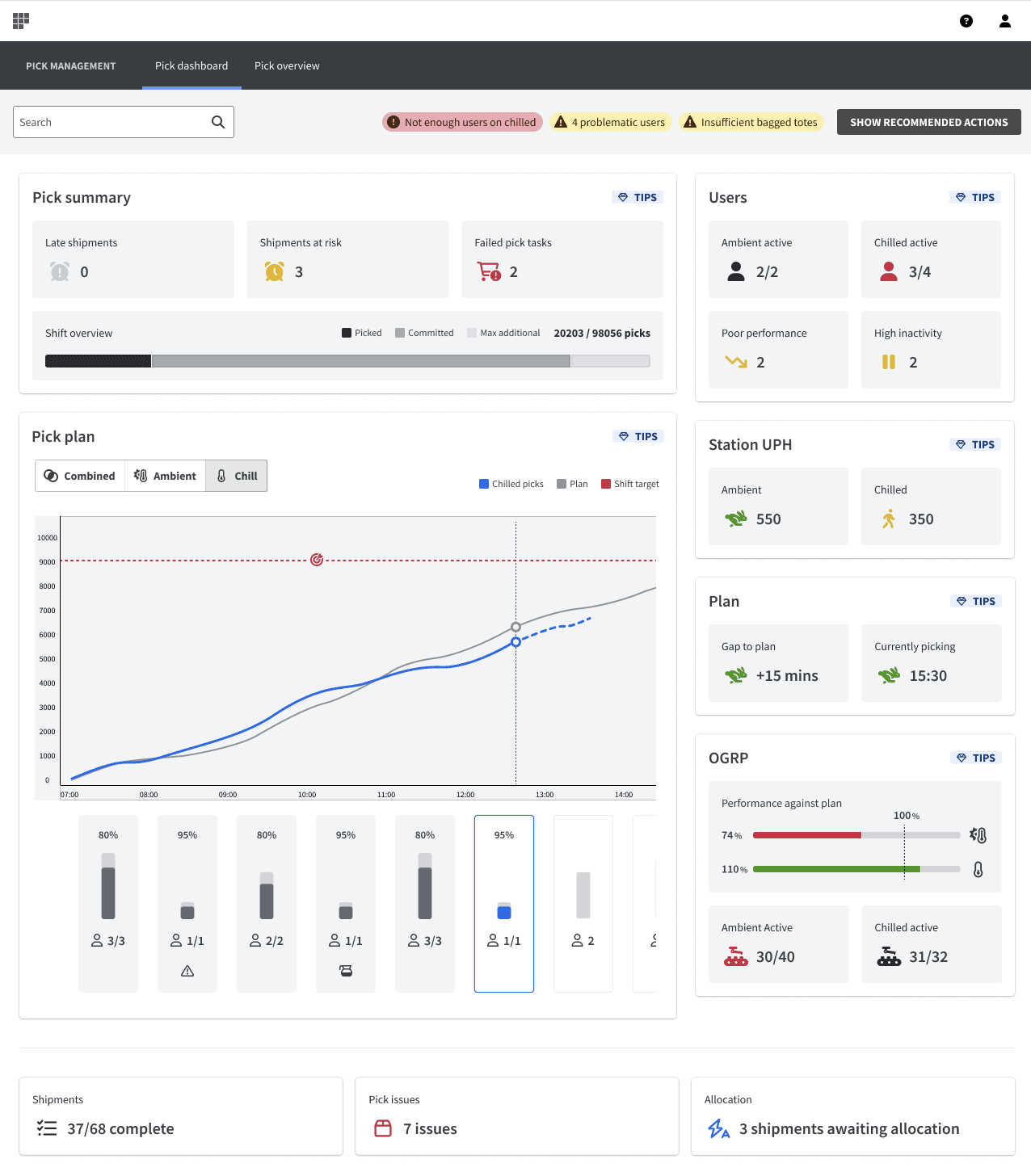Image resolution: width=1031 pixels, height=1176 pixels.
Task: Click the shift overview progress bar
Action: pyautogui.click(x=347, y=361)
